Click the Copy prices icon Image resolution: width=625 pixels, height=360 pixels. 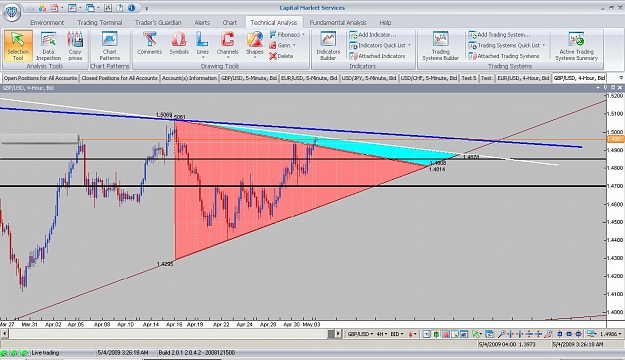[x=75, y=46]
